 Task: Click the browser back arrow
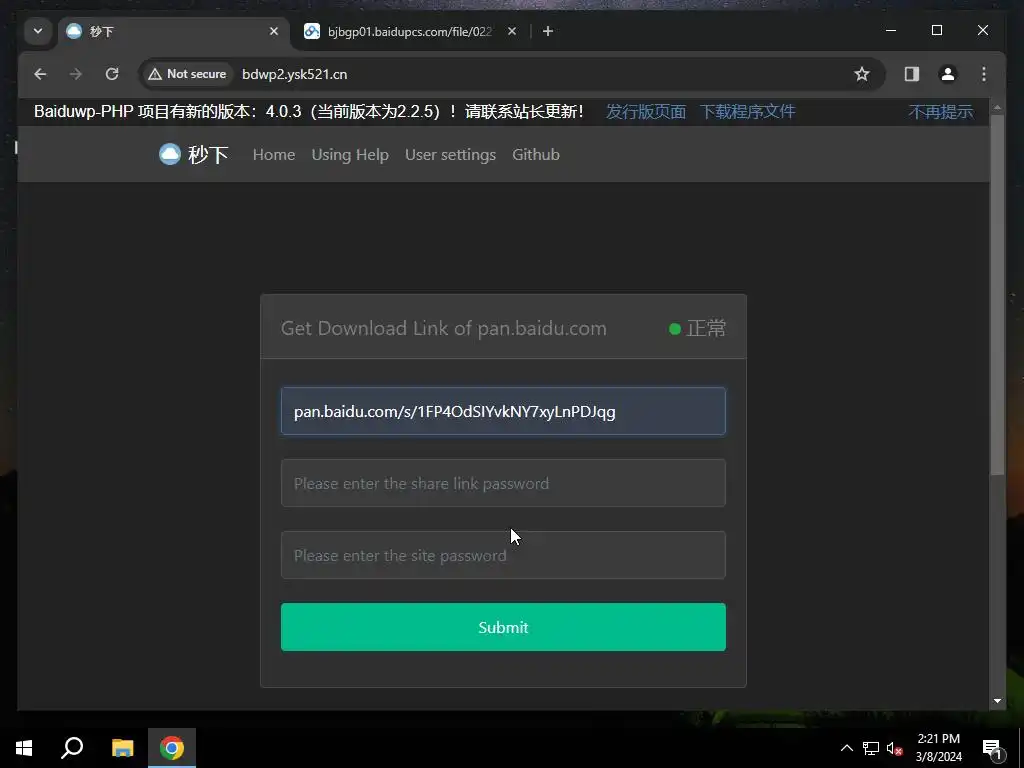pos(40,74)
